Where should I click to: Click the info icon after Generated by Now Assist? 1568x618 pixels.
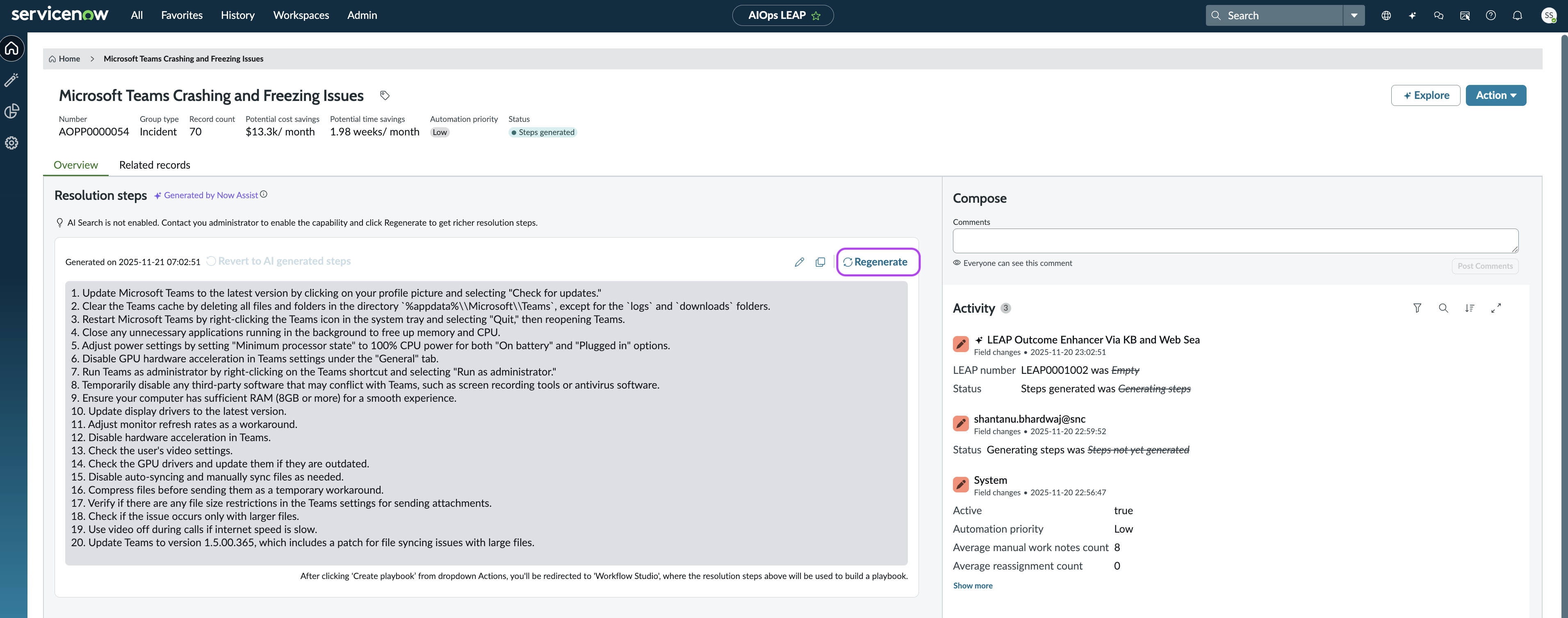[x=264, y=195]
